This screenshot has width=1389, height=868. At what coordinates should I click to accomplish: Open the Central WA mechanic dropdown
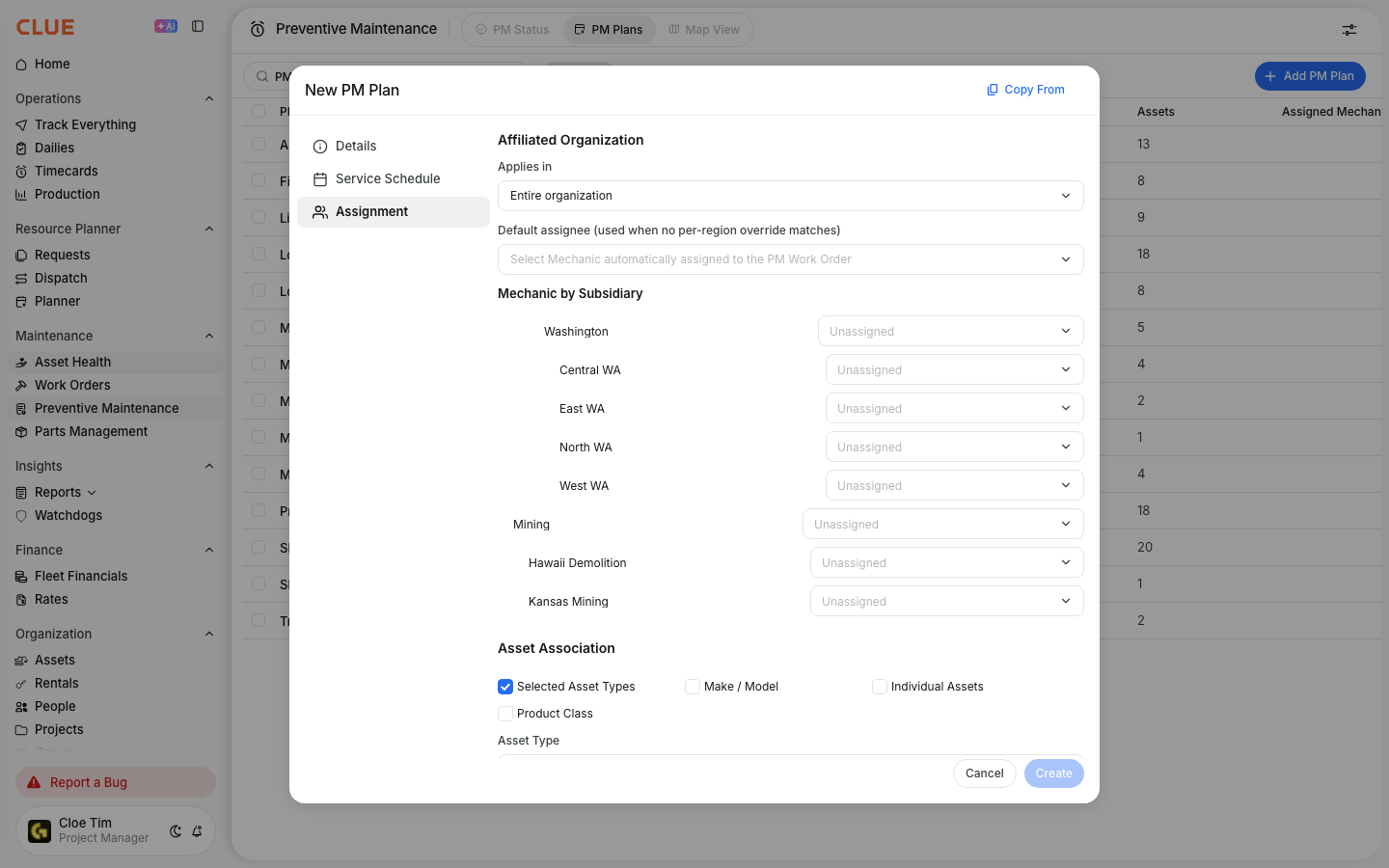click(x=955, y=369)
